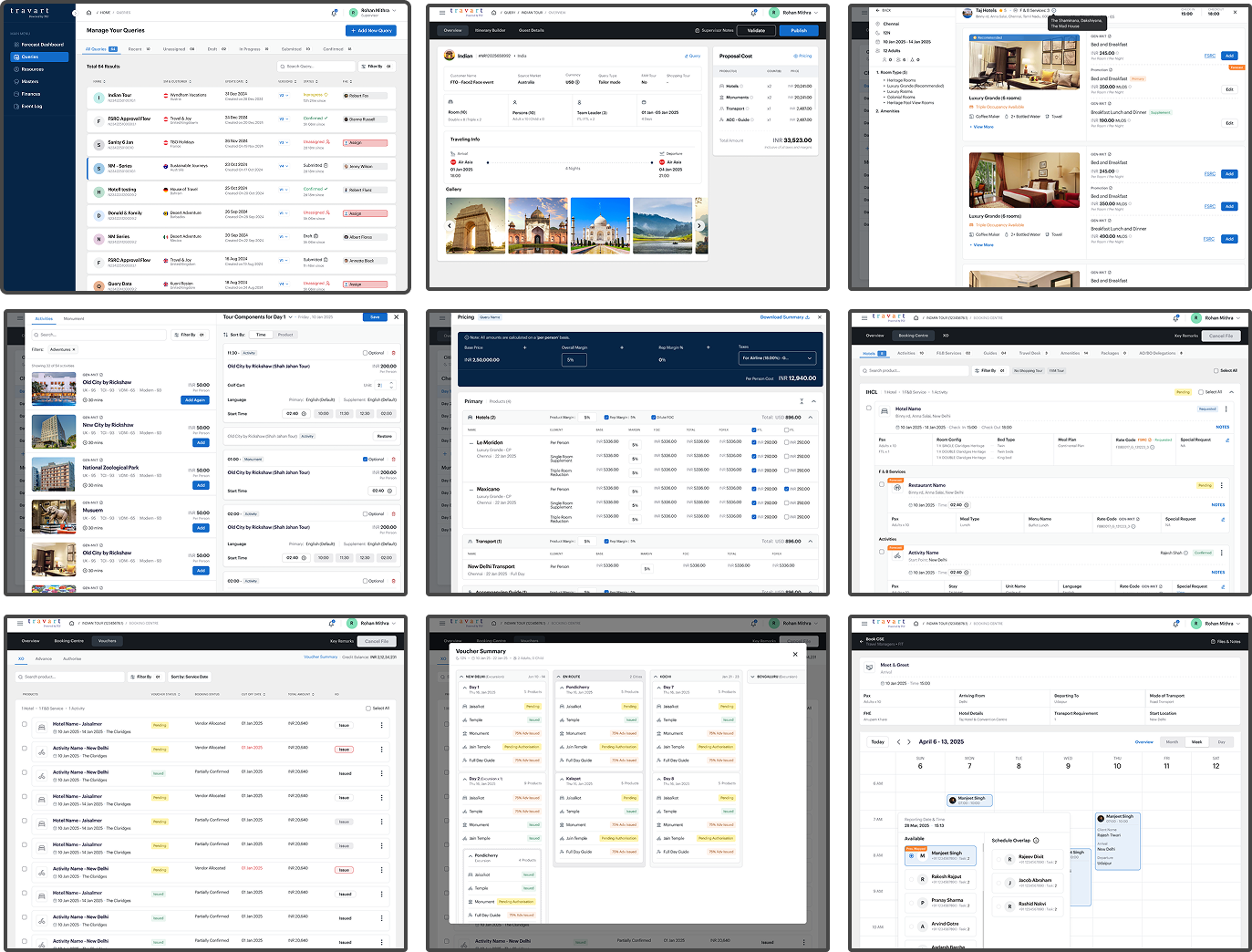Open the For Airline (18.00%) taxes dropdown
The image size is (1252, 952).
[x=777, y=357]
